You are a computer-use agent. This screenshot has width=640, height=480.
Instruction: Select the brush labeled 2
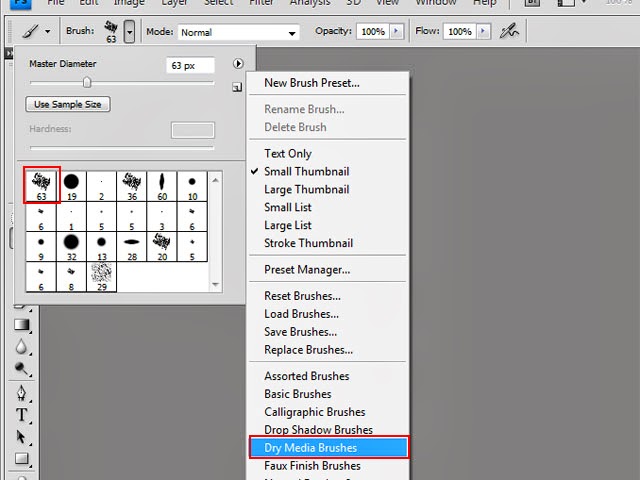102,187
